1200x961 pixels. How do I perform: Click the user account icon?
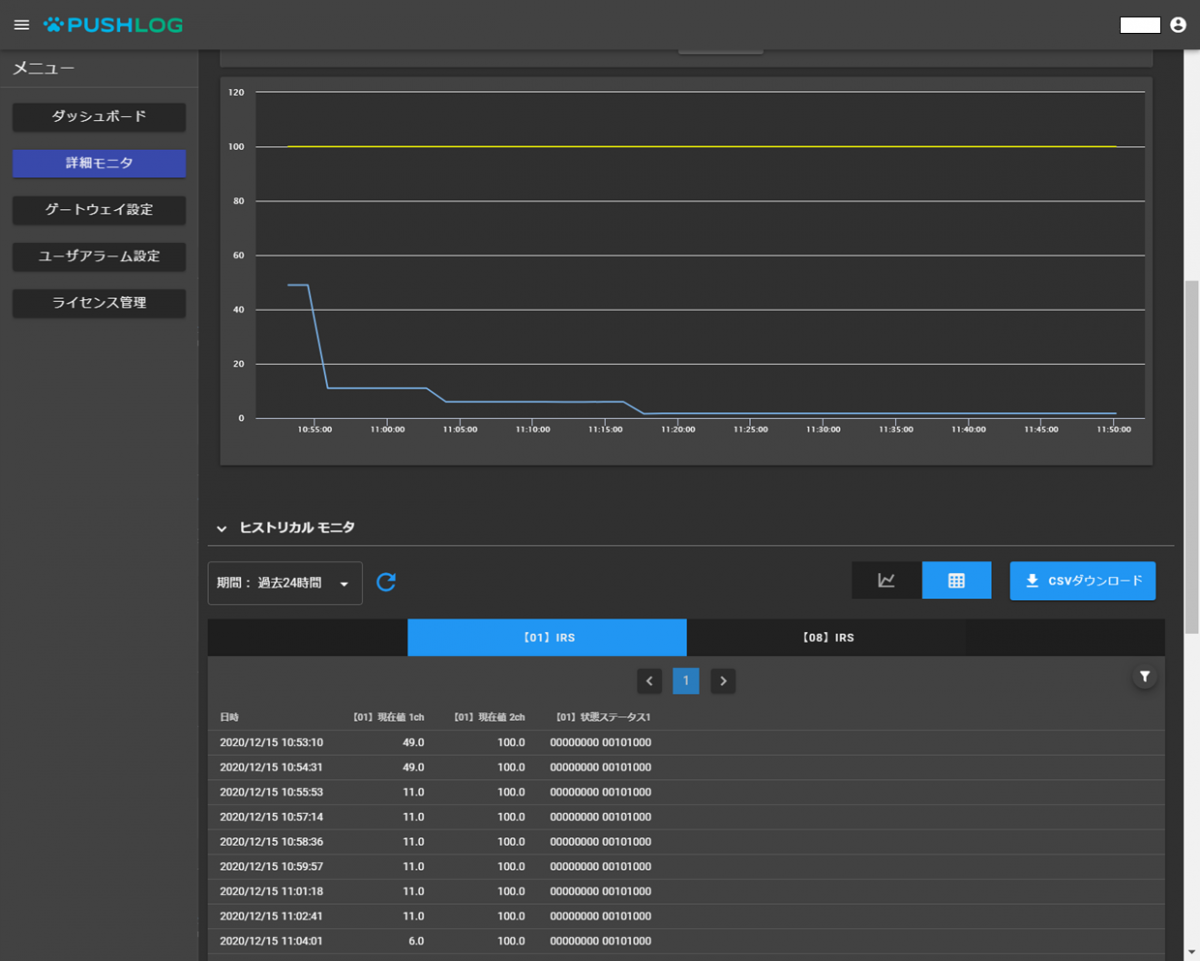click(1178, 25)
